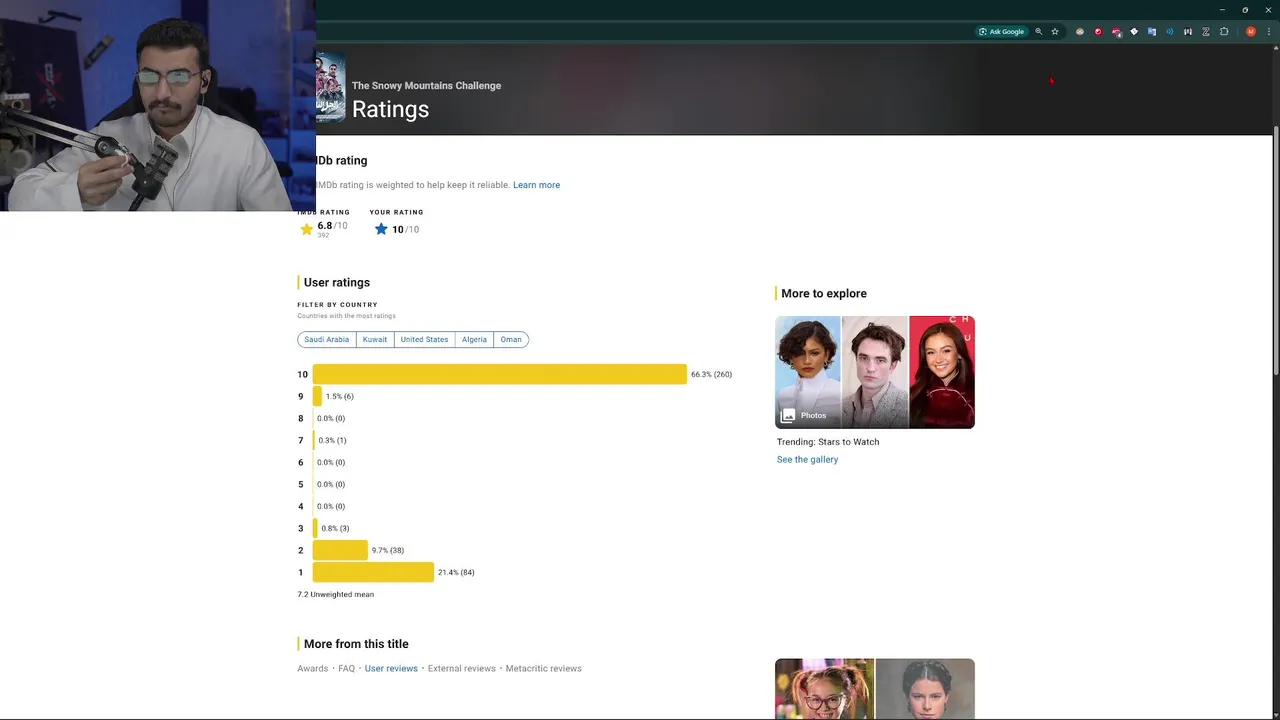Bookmark this page with the star icon

pyautogui.click(x=1054, y=31)
